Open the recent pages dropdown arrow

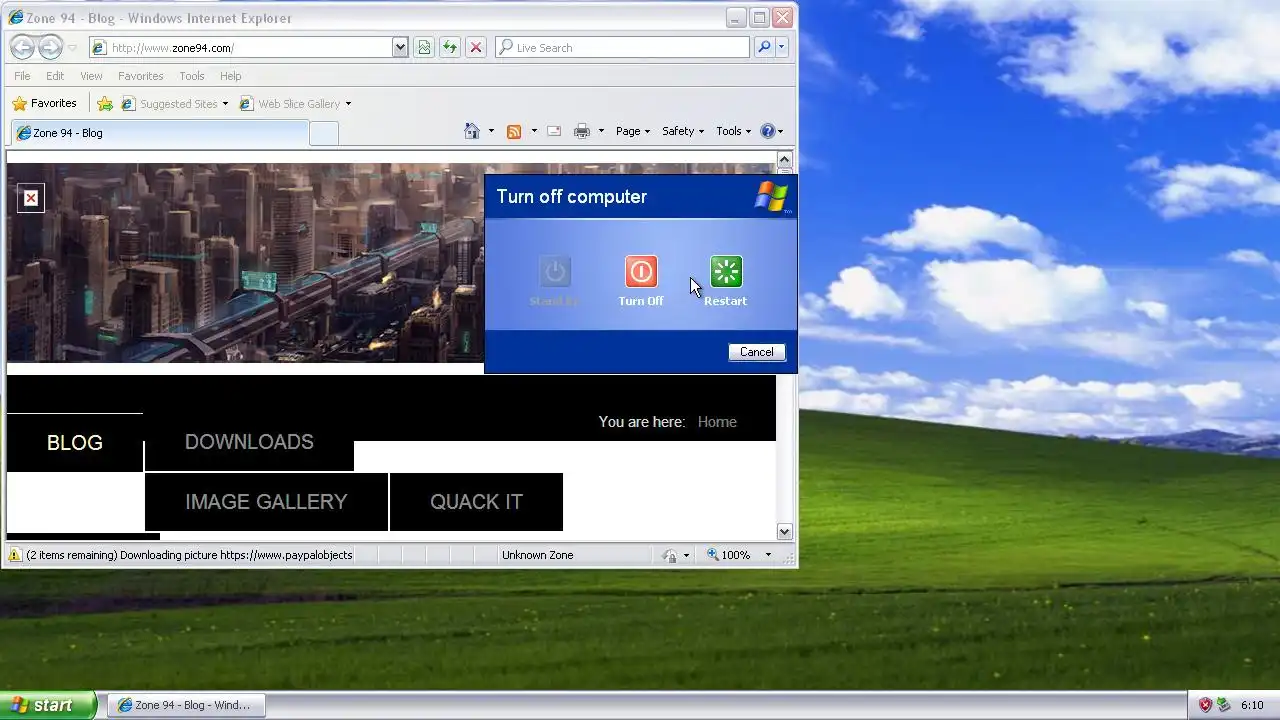click(72, 48)
